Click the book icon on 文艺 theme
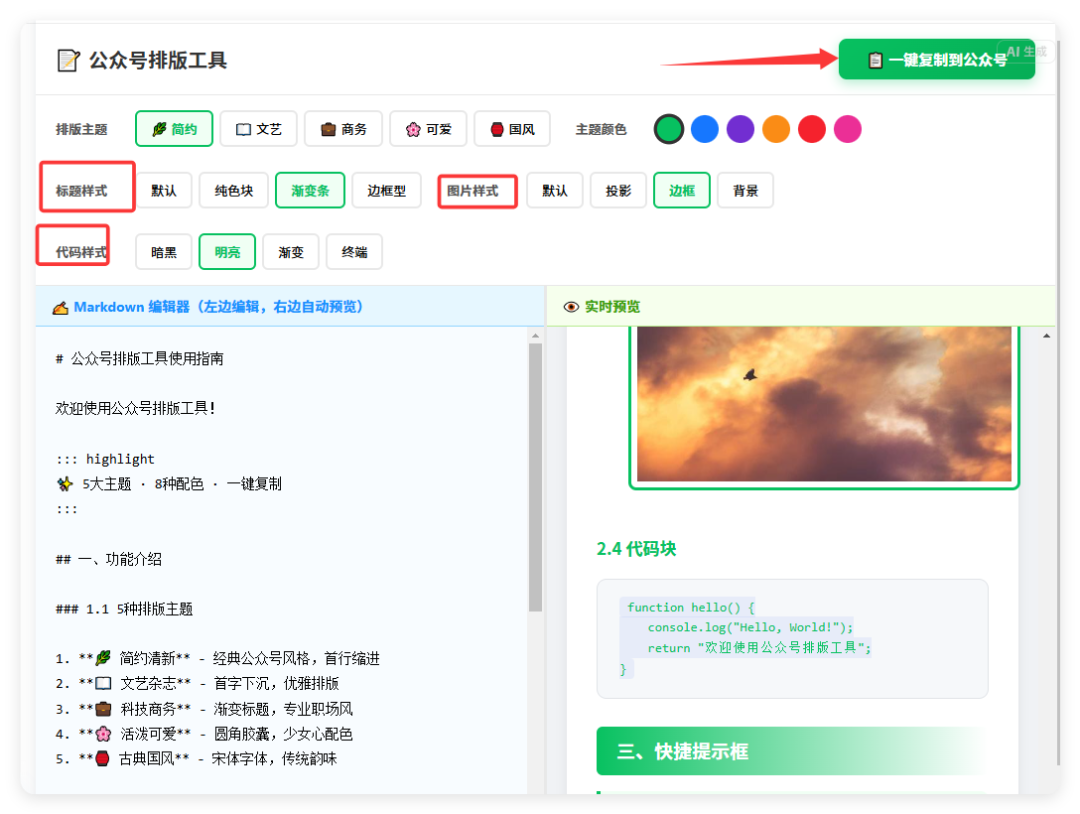The height and width of the screenshot is (814, 1080). pyautogui.click(x=243, y=129)
